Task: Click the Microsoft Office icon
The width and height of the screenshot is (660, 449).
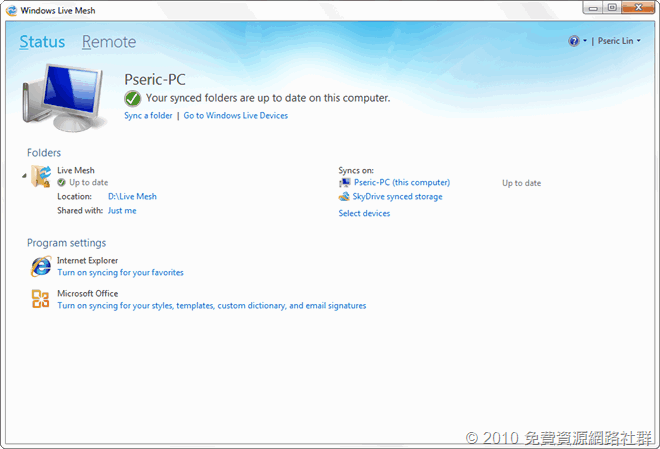Action: point(41,299)
